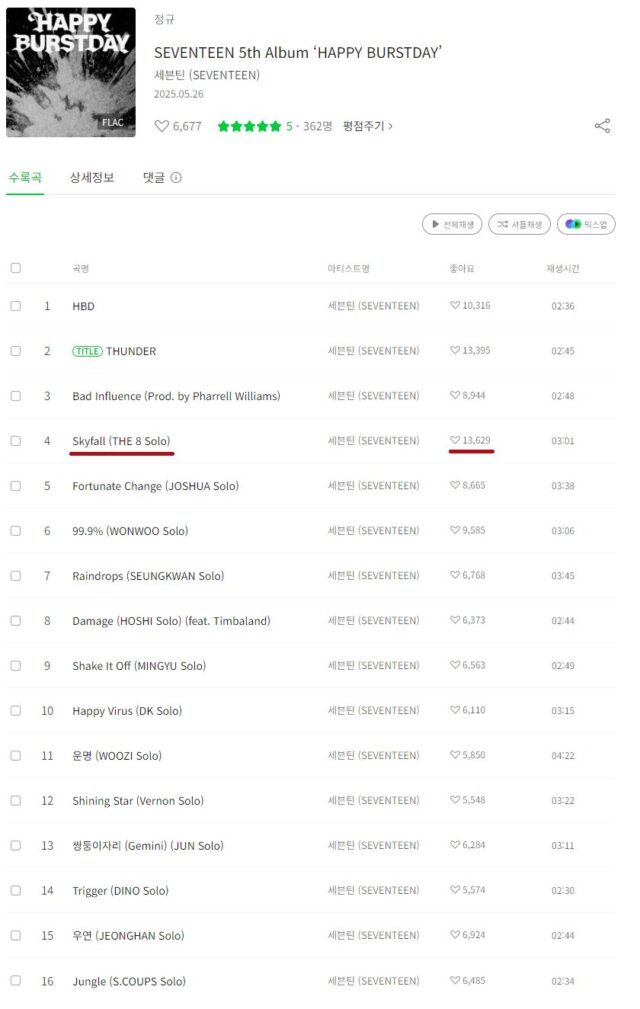Tick the checkbox for Trigger (DINO Solo)
Image resolution: width=640 pixels, height=1009 pixels.
pos(15,891)
